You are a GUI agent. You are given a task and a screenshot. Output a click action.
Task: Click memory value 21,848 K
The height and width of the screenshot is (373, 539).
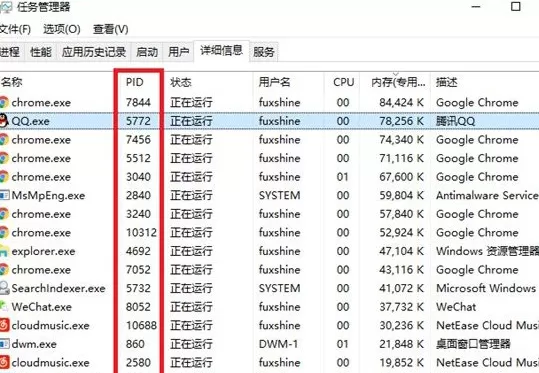tap(401, 344)
